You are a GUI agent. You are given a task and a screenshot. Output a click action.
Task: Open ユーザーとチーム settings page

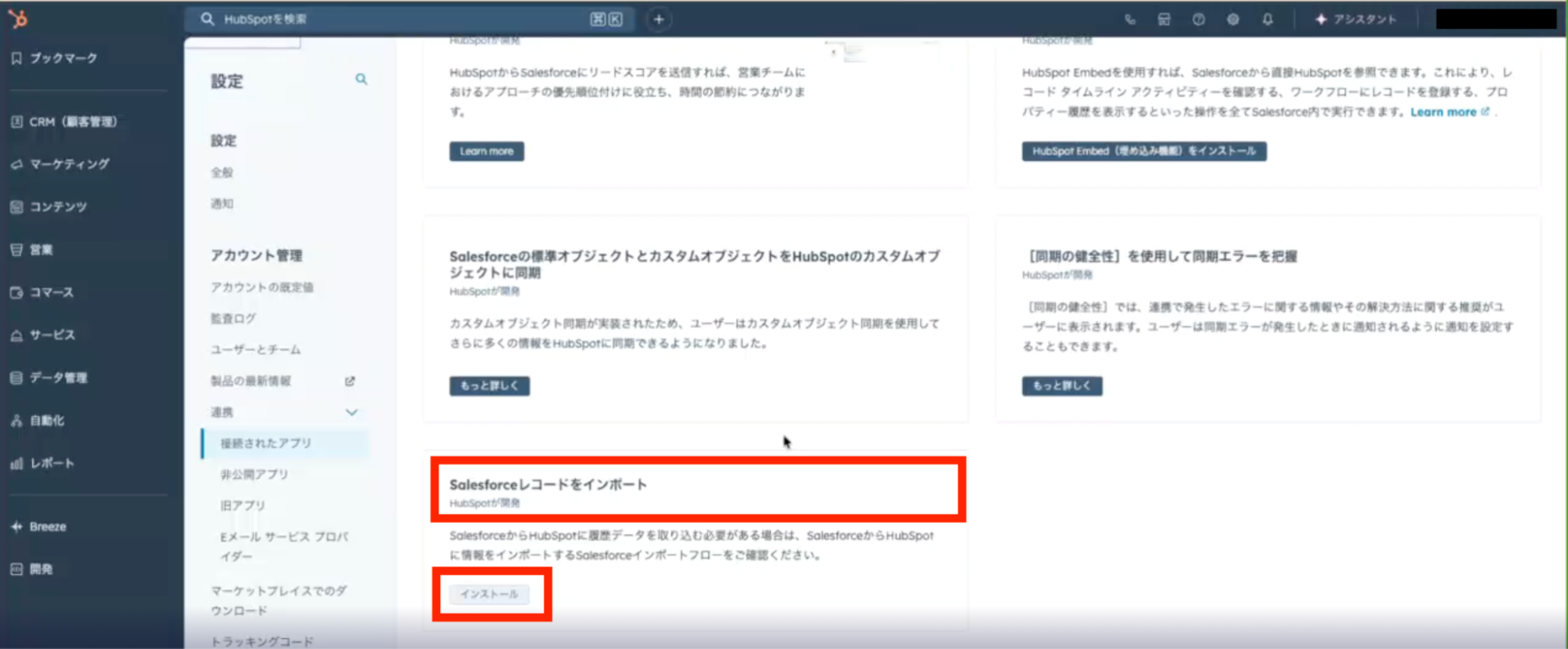coord(256,350)
